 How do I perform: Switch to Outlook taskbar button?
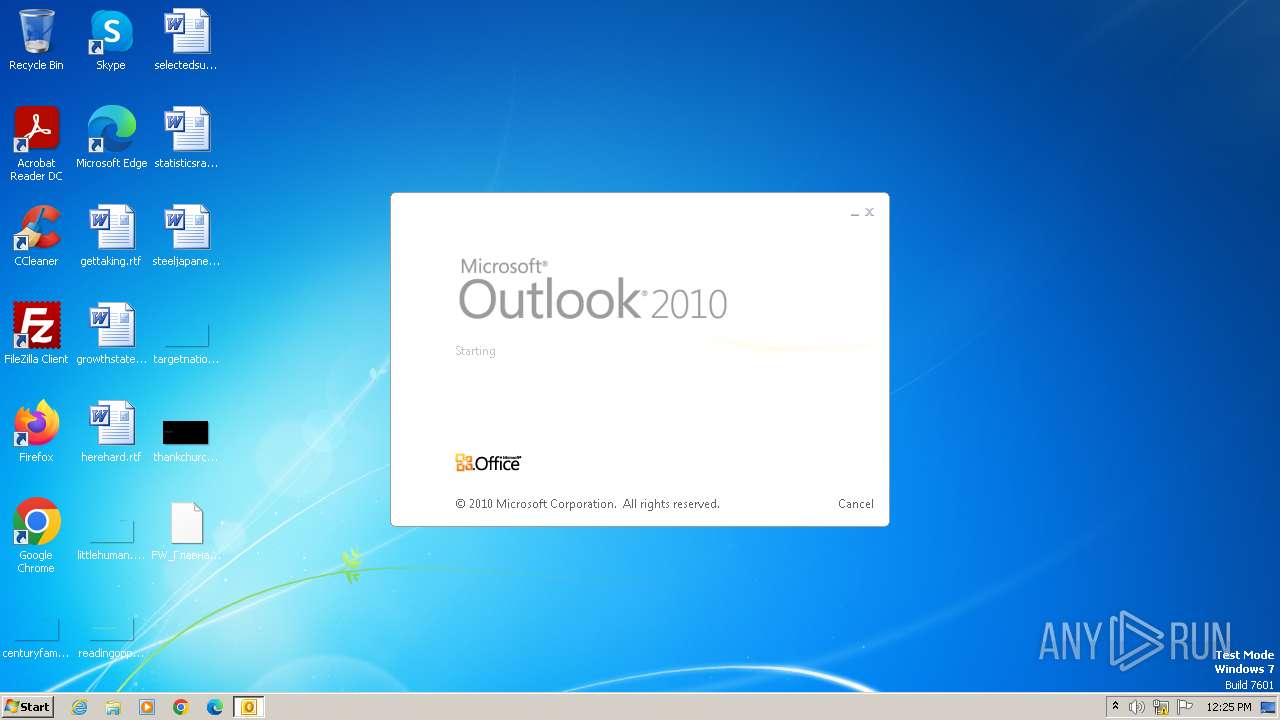[x=249, y=707]
